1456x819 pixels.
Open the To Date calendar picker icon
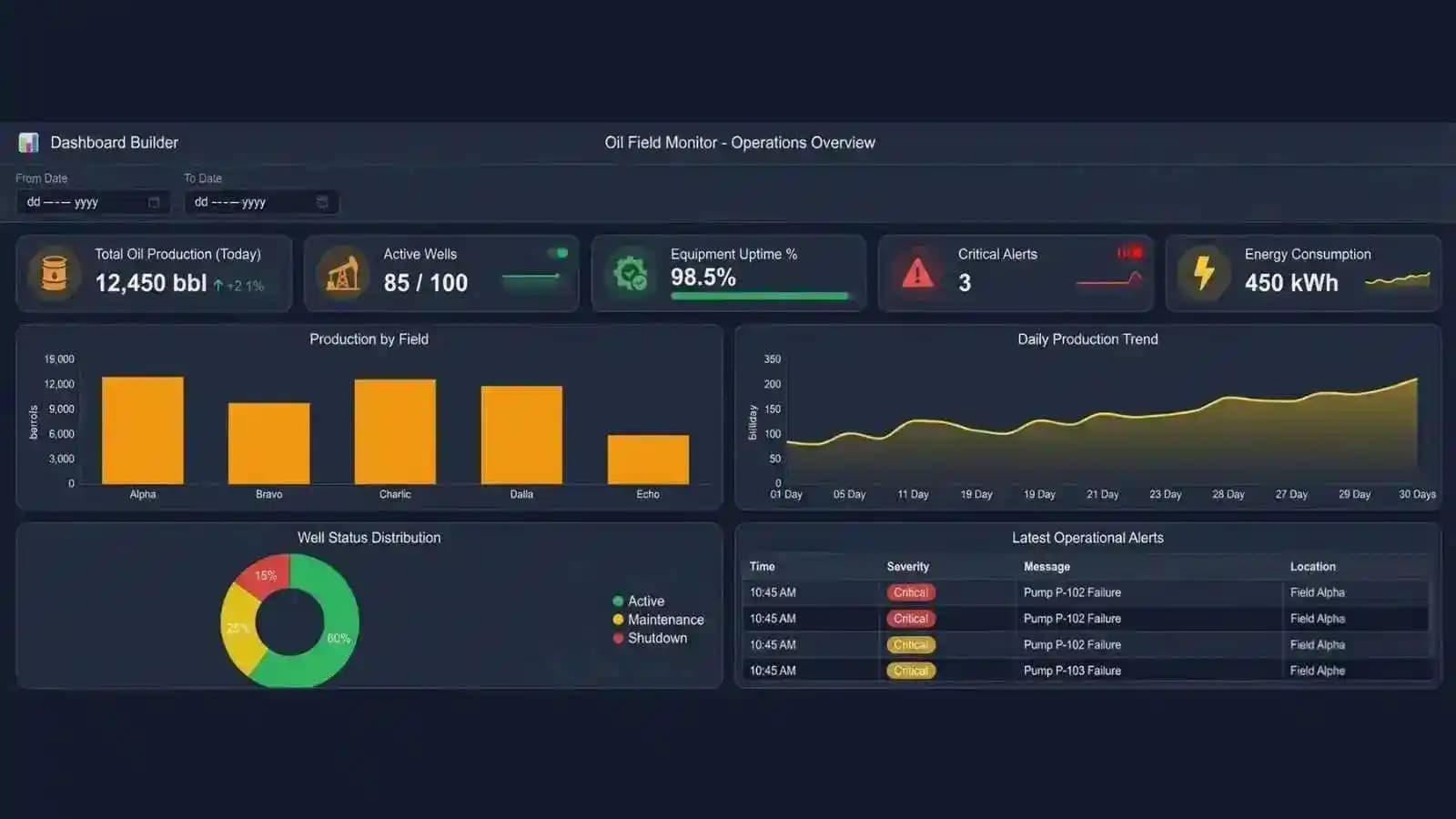(322, 202)
